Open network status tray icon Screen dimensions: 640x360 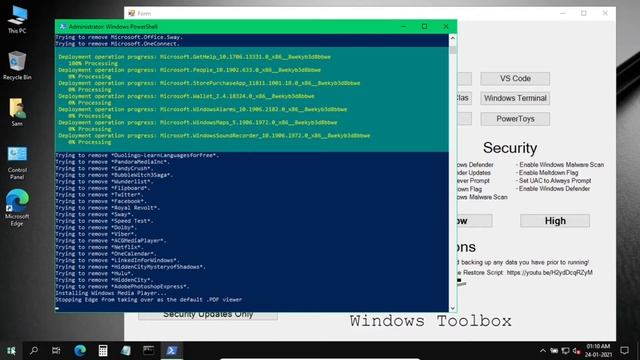pyautogui.click(x=565, y=351)
